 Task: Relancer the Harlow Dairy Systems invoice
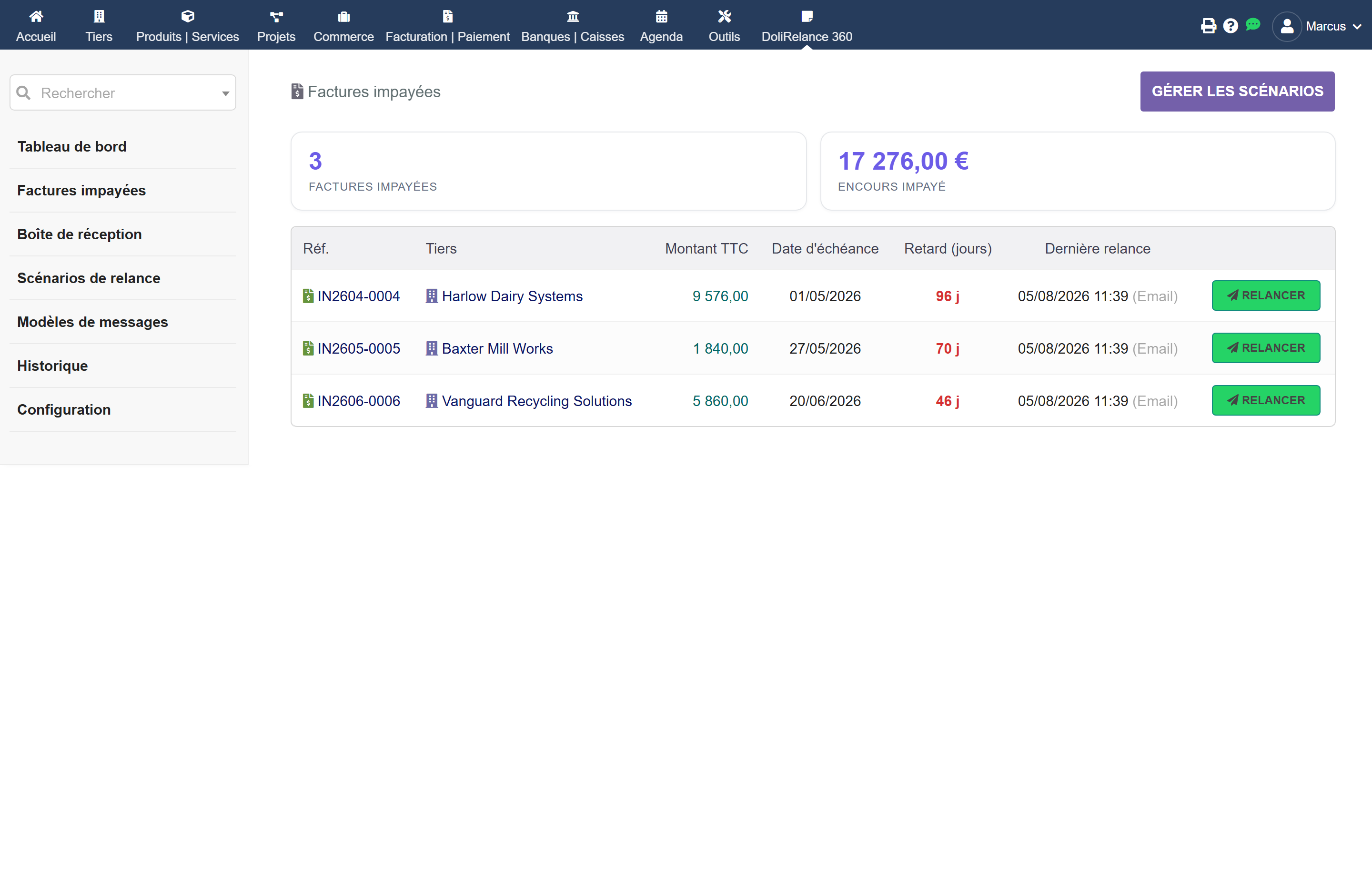(x=1266, y=295)
